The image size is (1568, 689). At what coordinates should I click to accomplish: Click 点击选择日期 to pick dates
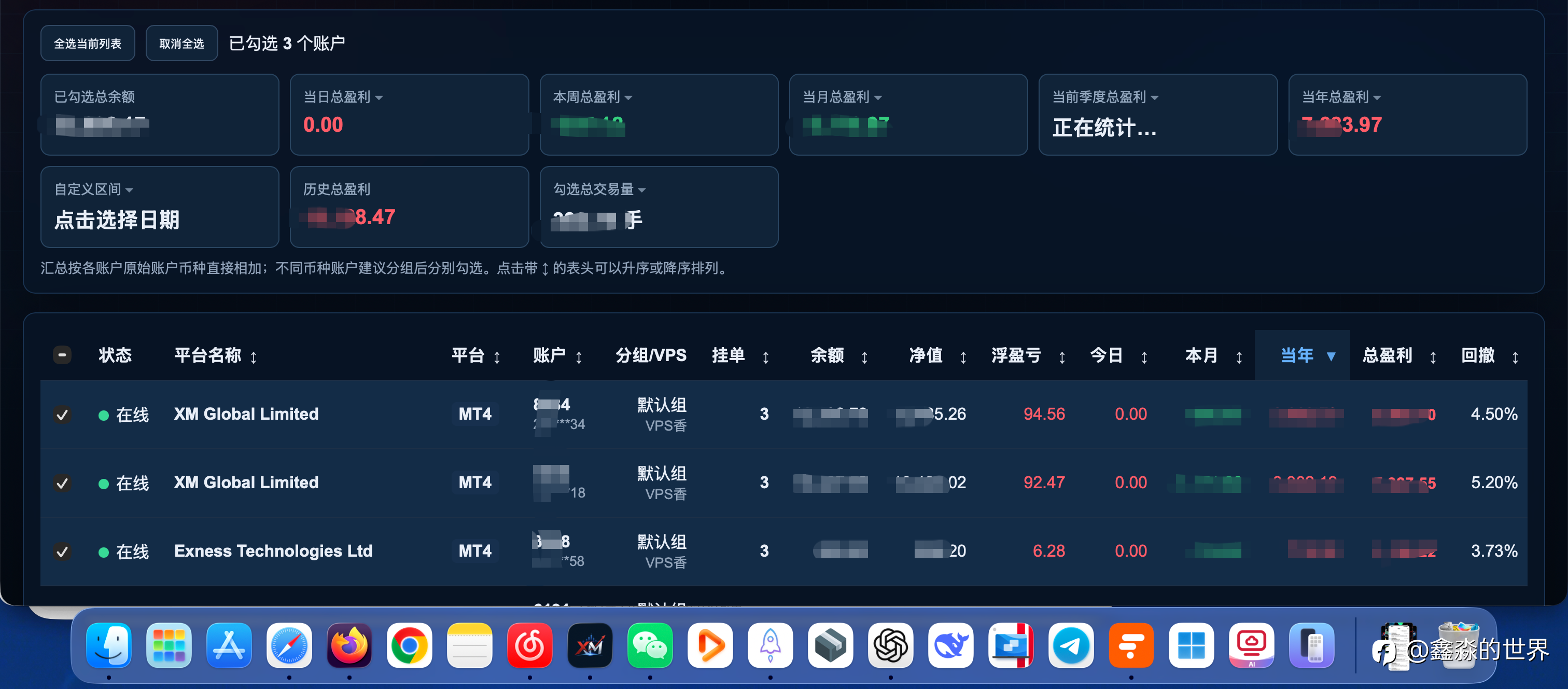117,220
